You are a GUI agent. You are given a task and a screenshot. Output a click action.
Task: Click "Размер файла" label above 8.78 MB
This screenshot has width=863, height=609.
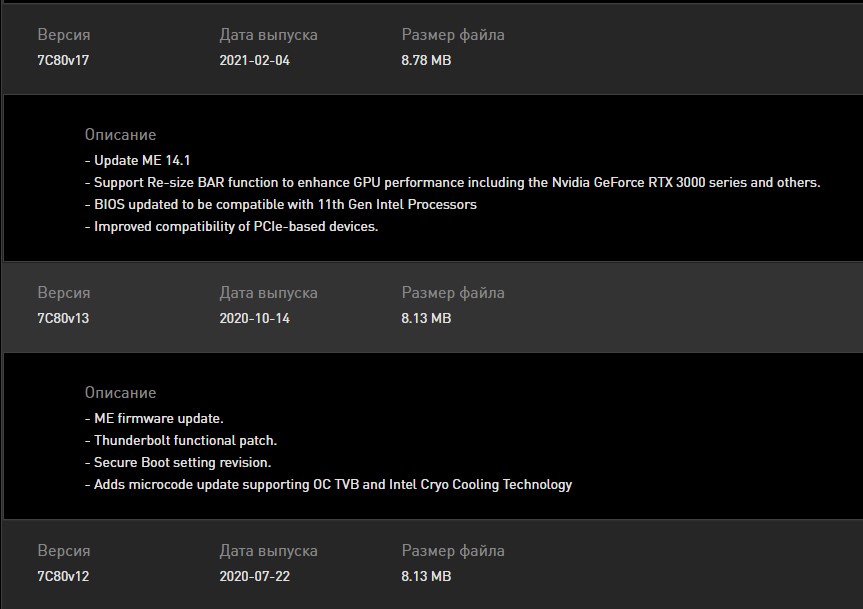pos(453,35)
